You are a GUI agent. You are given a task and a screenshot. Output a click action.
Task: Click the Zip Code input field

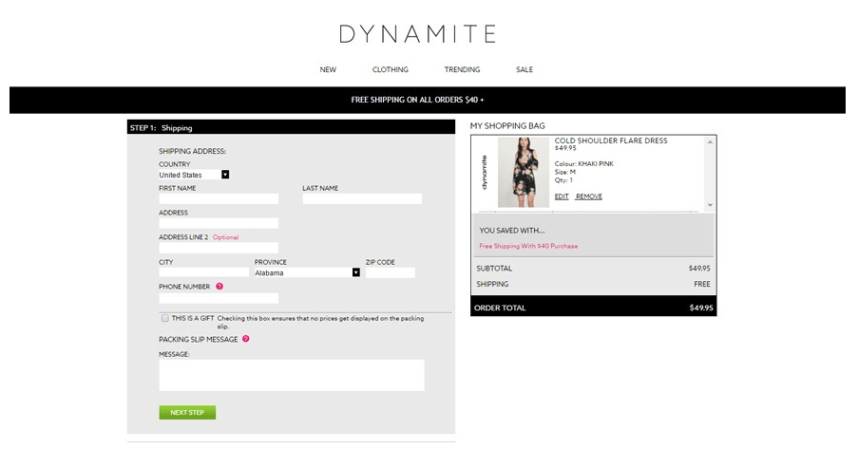[390, 273]
